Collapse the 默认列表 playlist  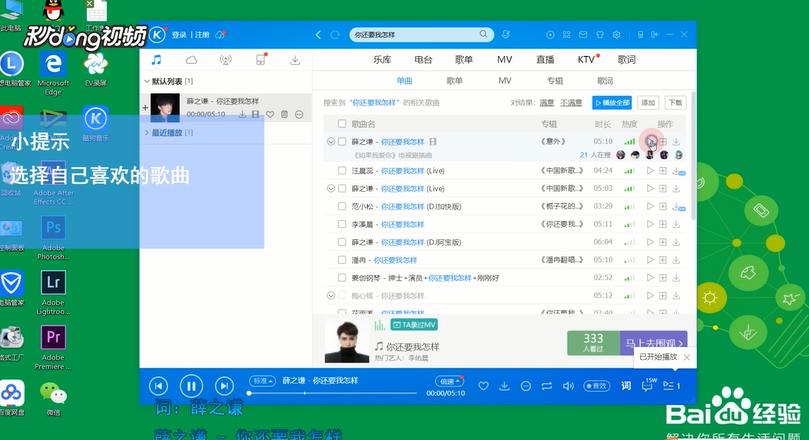[x=147, y=82]
